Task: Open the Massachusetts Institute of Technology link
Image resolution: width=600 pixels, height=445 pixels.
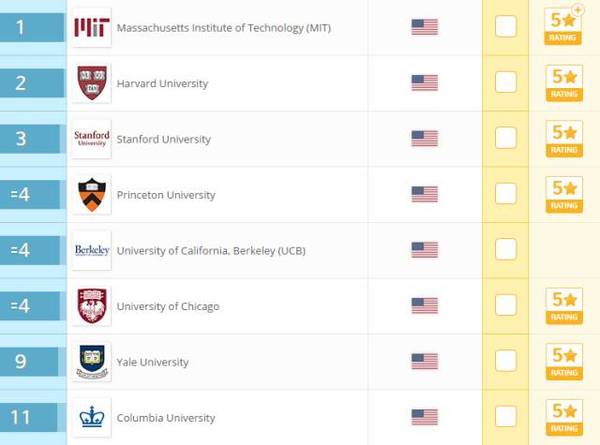Action: [x=223, y=27]
